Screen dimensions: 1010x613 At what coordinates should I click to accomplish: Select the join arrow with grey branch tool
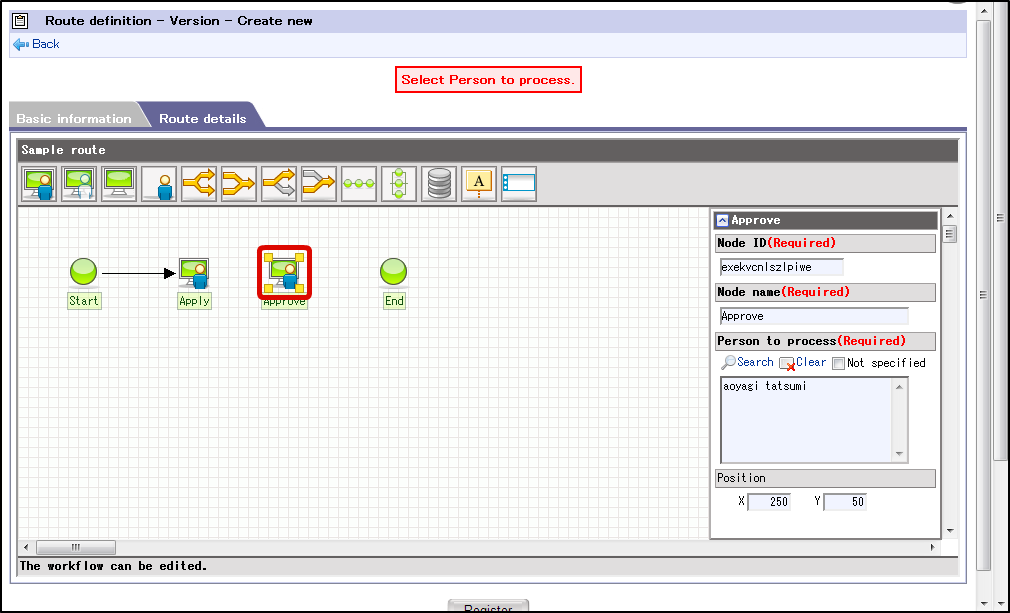[319, 184]
